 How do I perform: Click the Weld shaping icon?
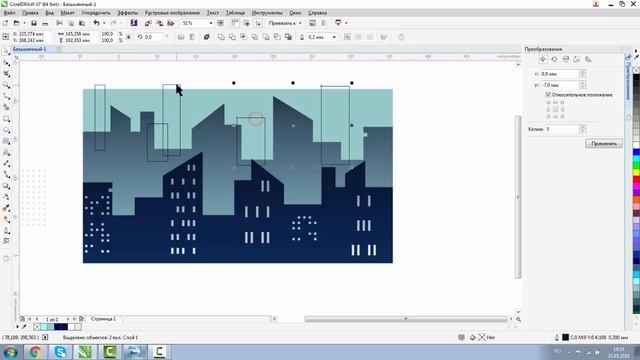pos(221,37)
